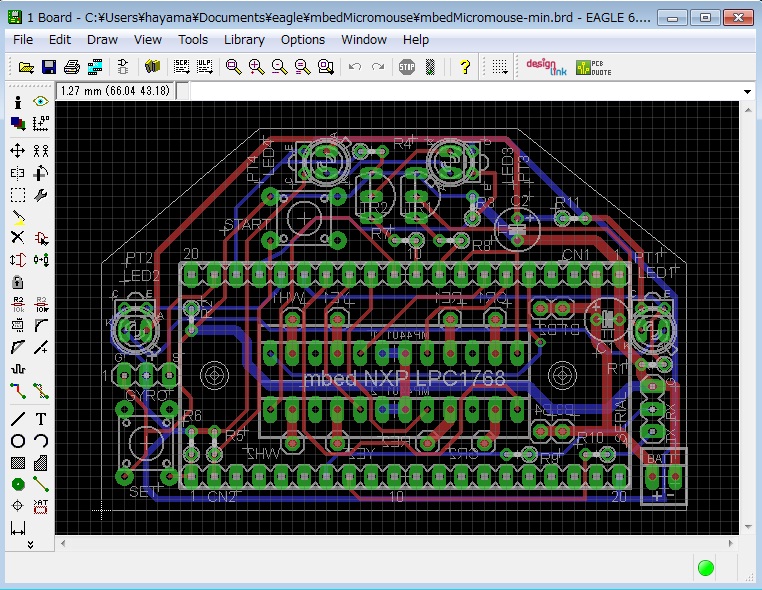Expand the command line history dropdown

click(x=747, y=91)
